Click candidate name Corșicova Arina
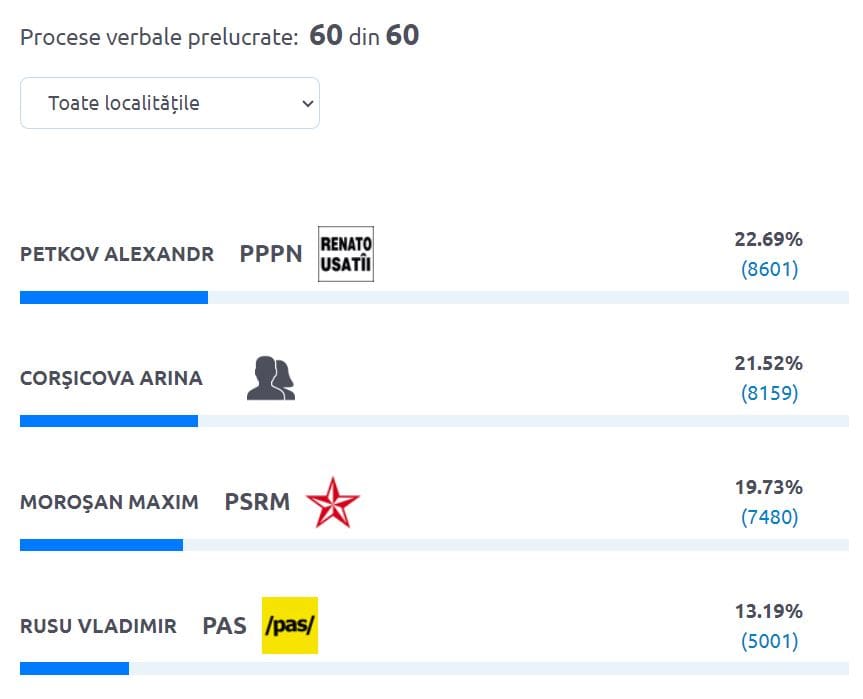This screenshot has width=863, height=699. point(111,379)
